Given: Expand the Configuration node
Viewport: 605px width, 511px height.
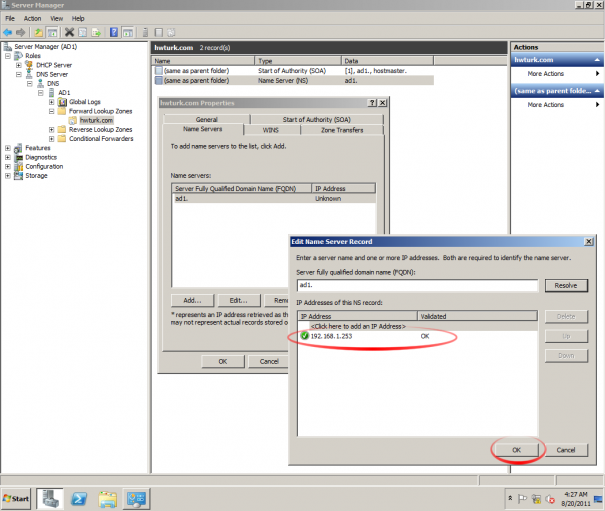Looking at the screenshot, I should pos(8,166).
